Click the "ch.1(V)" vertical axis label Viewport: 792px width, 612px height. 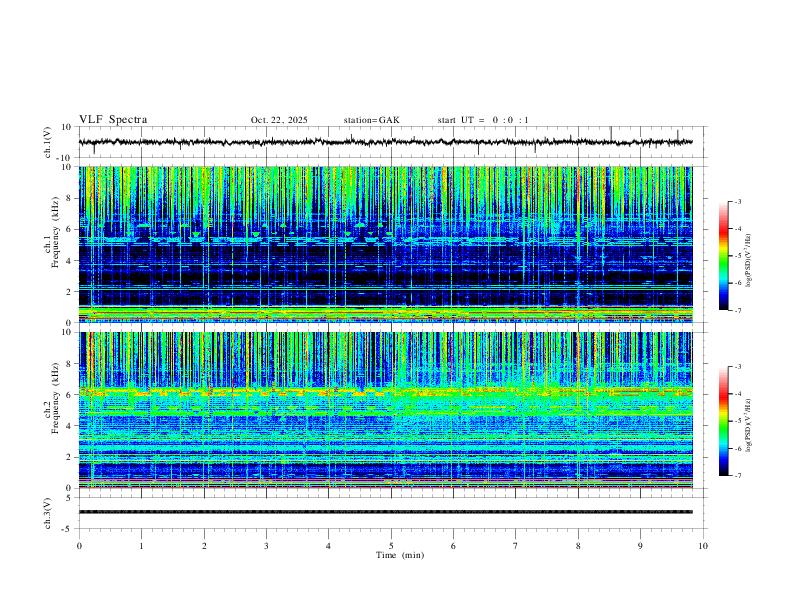tap(48, 142)
